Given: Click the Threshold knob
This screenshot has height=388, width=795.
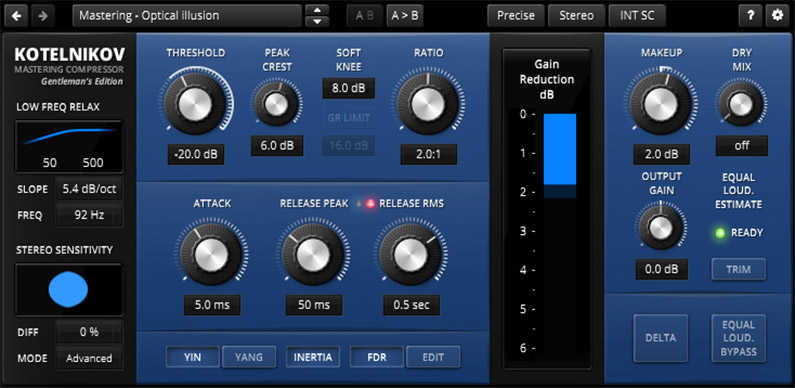Looking at the screenshot, I should point(195,104).
